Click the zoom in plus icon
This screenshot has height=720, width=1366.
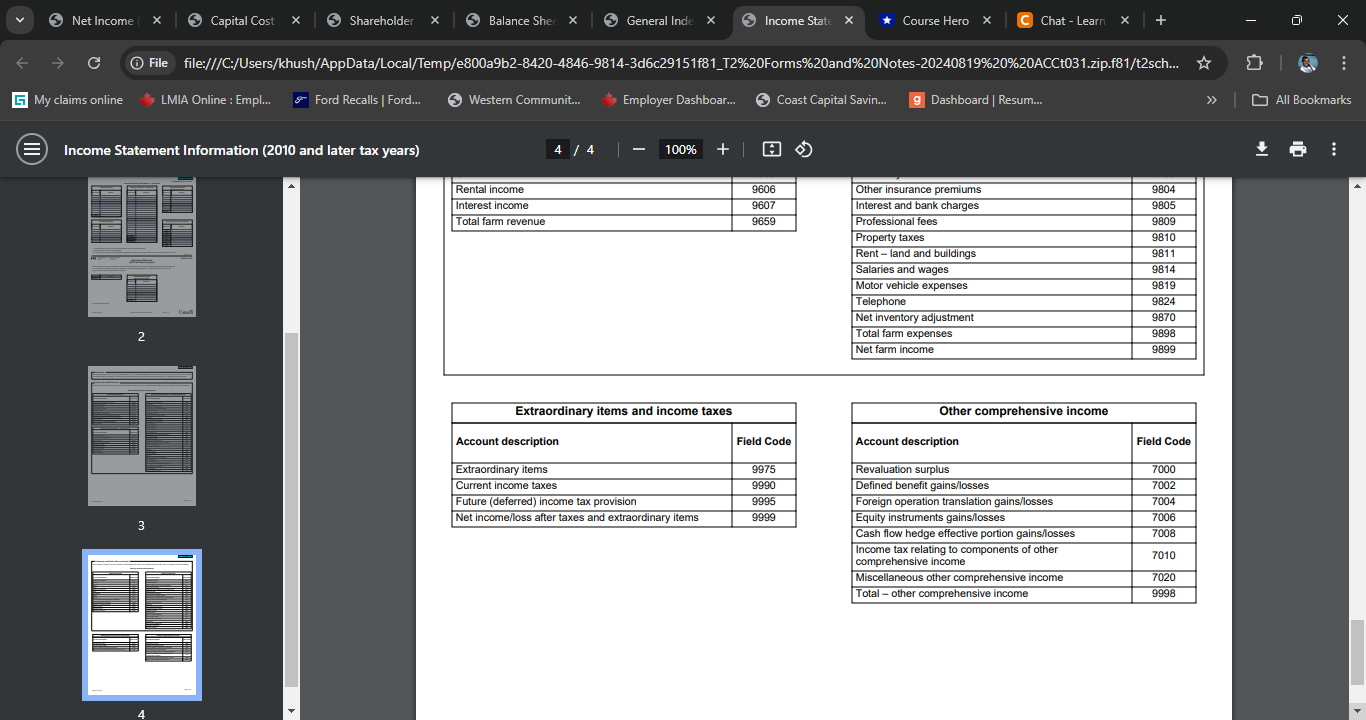tap(723, 149)
